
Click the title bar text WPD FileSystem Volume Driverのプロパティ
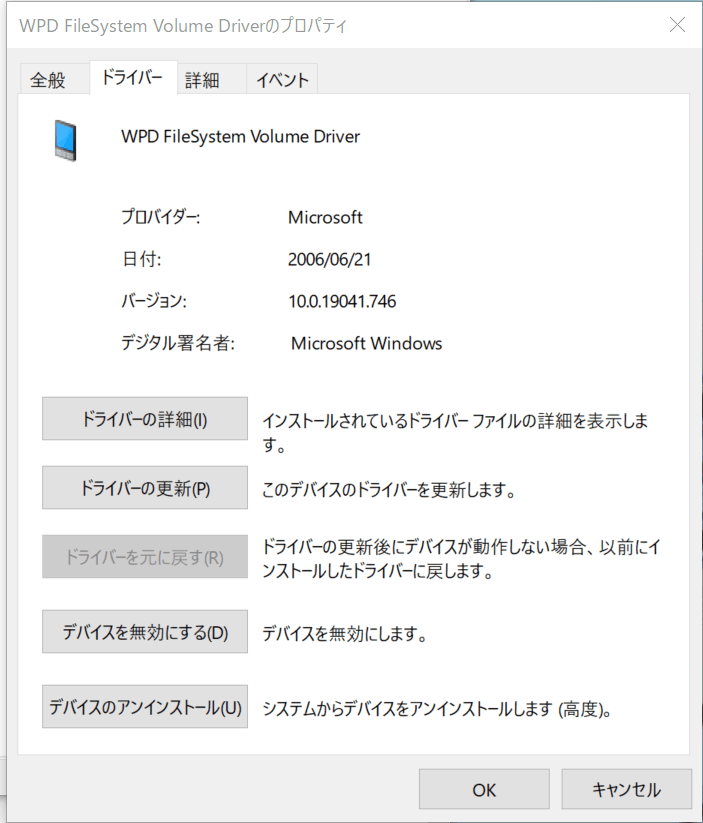tap(183, 26)
